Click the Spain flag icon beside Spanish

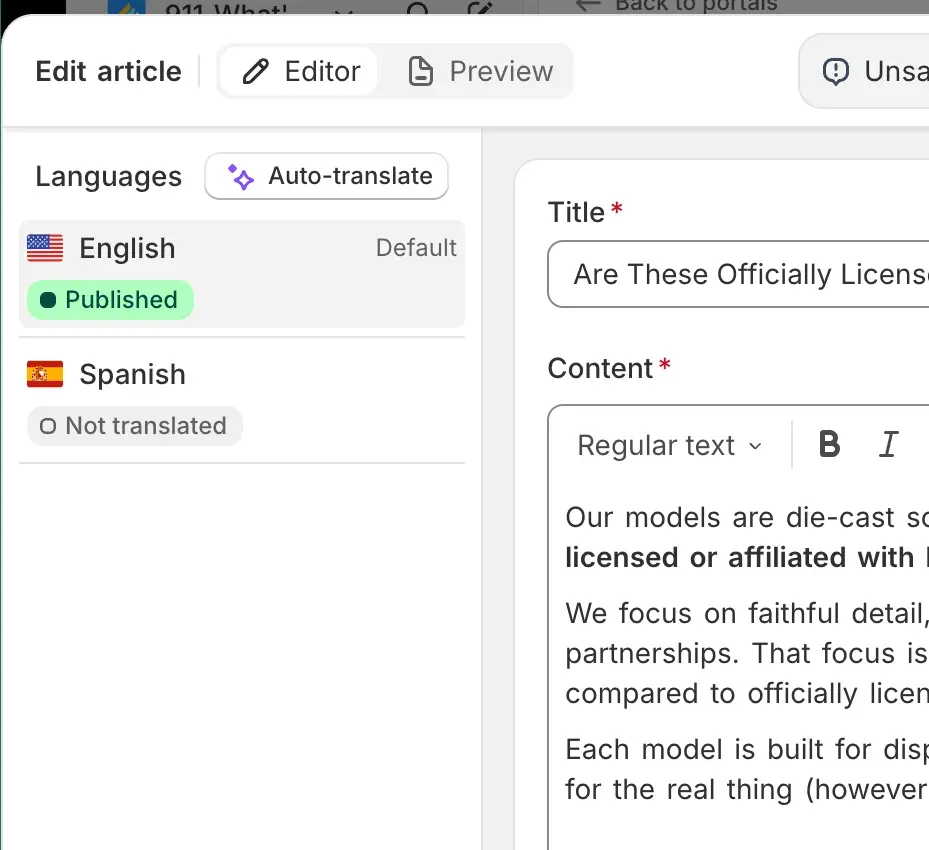tap(45, 374)
